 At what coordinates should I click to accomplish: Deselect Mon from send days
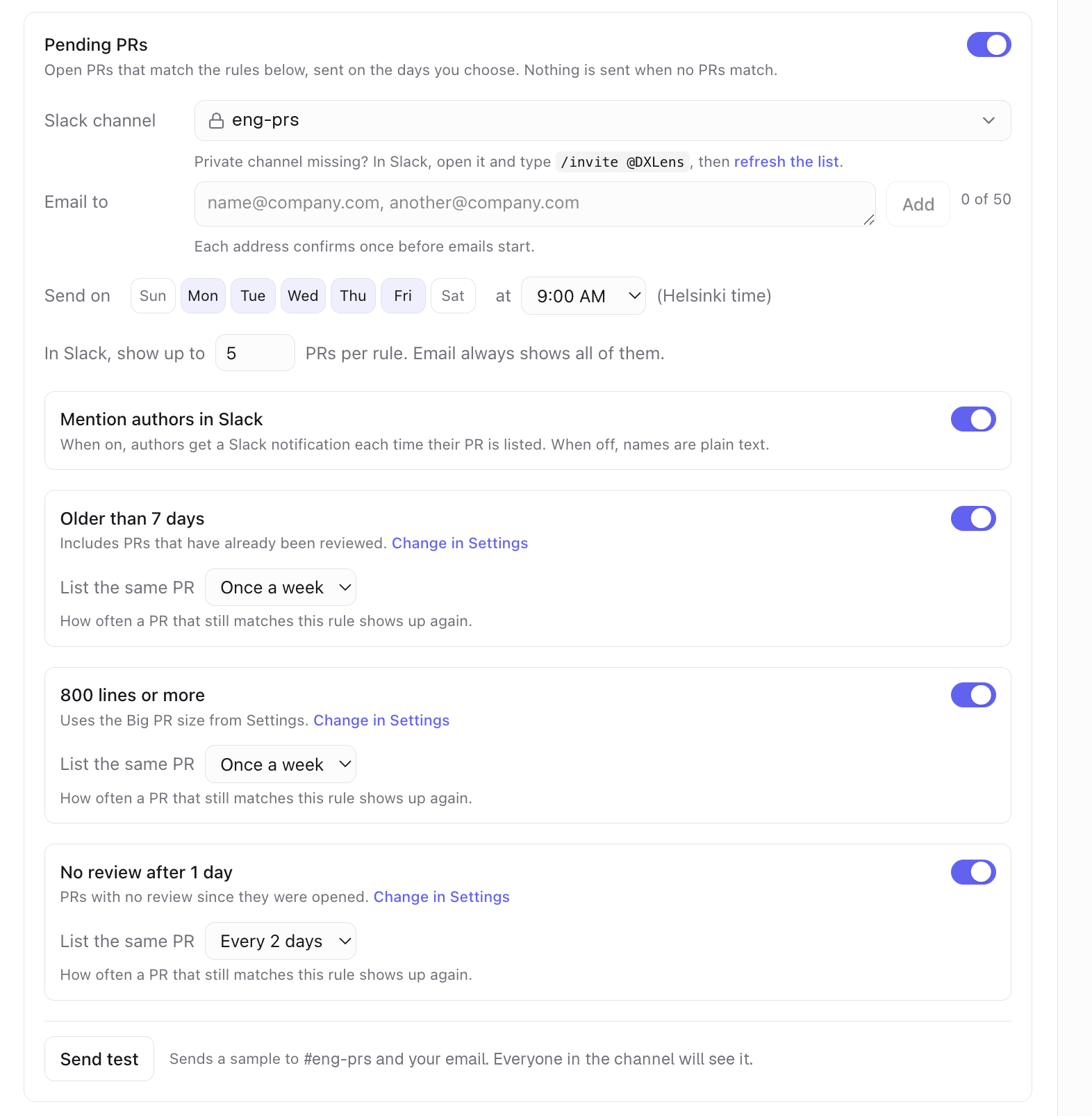(x=203, y=296)
